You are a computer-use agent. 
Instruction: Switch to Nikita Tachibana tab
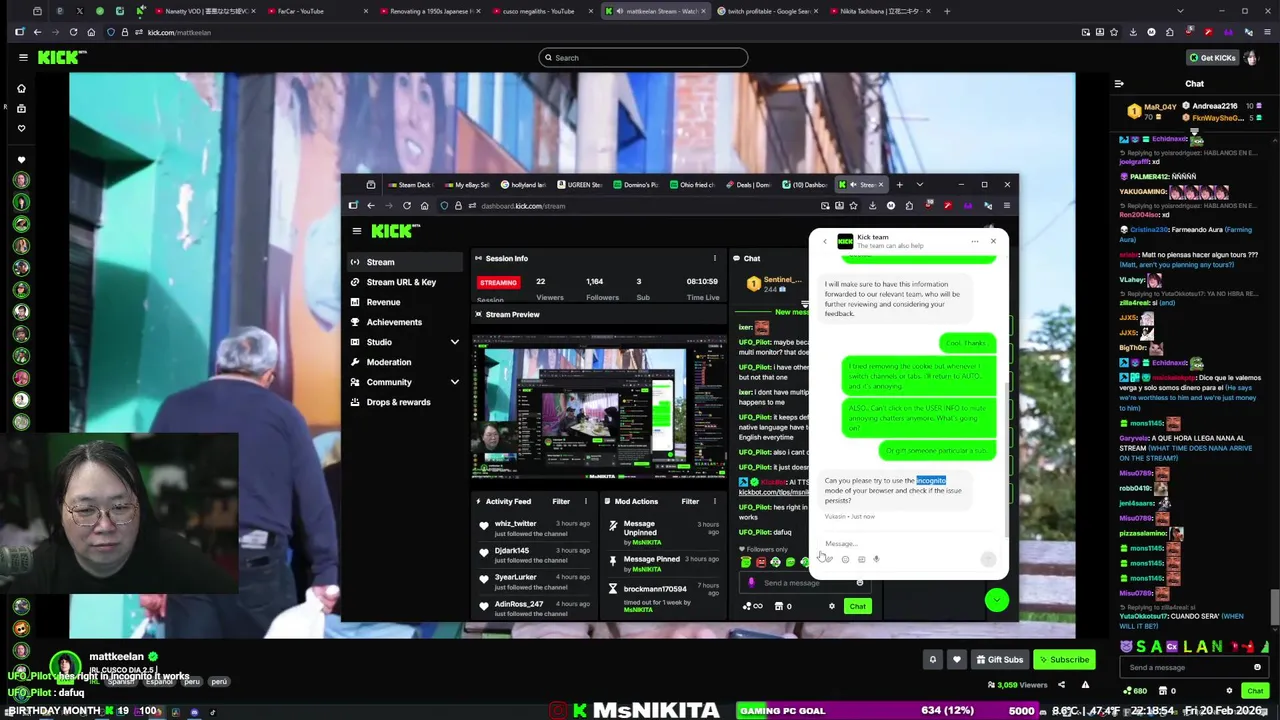tap(880, 11)
